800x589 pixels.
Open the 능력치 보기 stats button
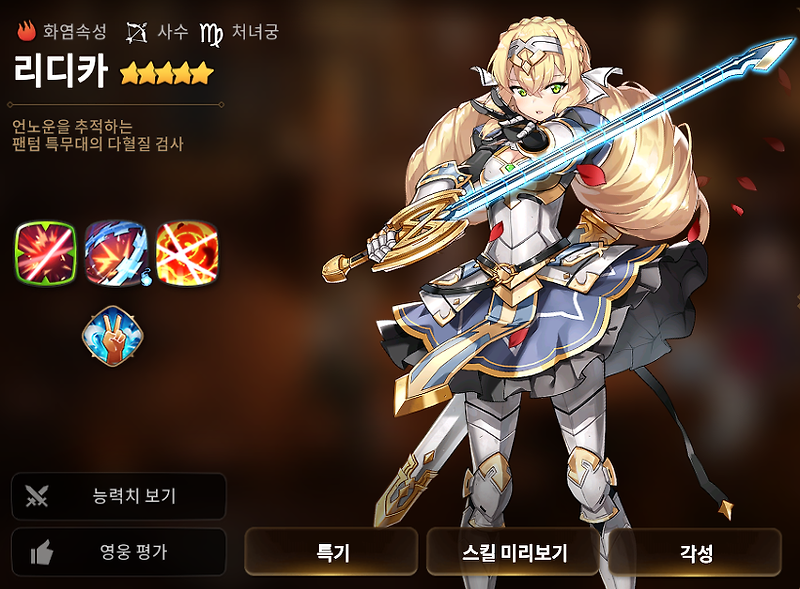pyautogui.click(x=118, y=496)
